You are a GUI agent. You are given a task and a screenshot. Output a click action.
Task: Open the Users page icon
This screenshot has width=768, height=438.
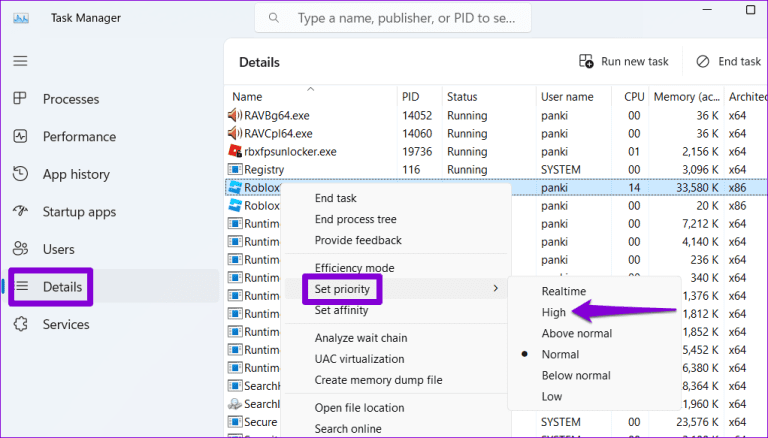coord(20,249)
